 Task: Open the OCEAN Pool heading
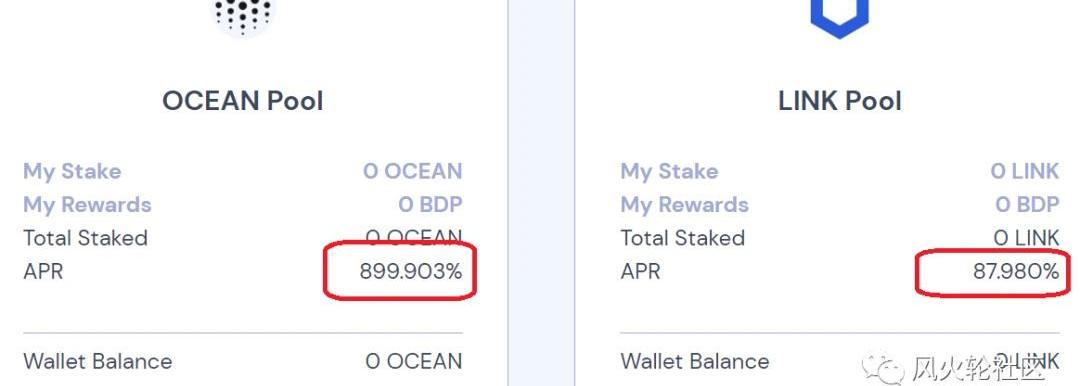242,101
